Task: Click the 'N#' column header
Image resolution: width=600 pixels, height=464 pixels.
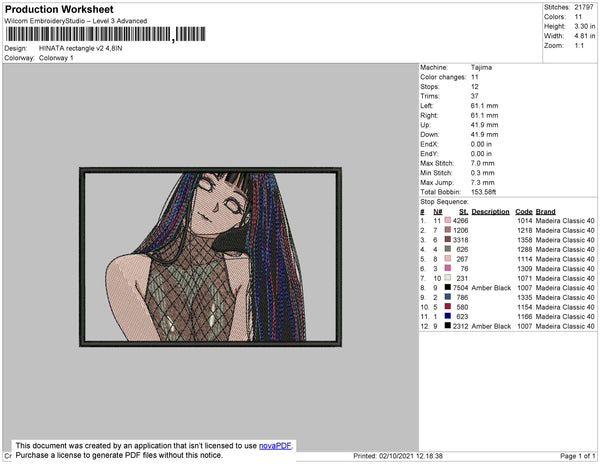Action: pos(437,212)
